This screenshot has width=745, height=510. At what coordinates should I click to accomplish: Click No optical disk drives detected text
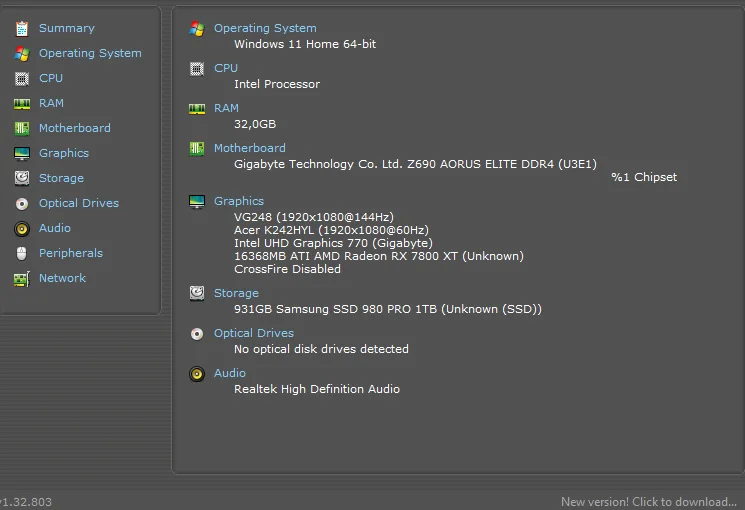tap(321, 349)
